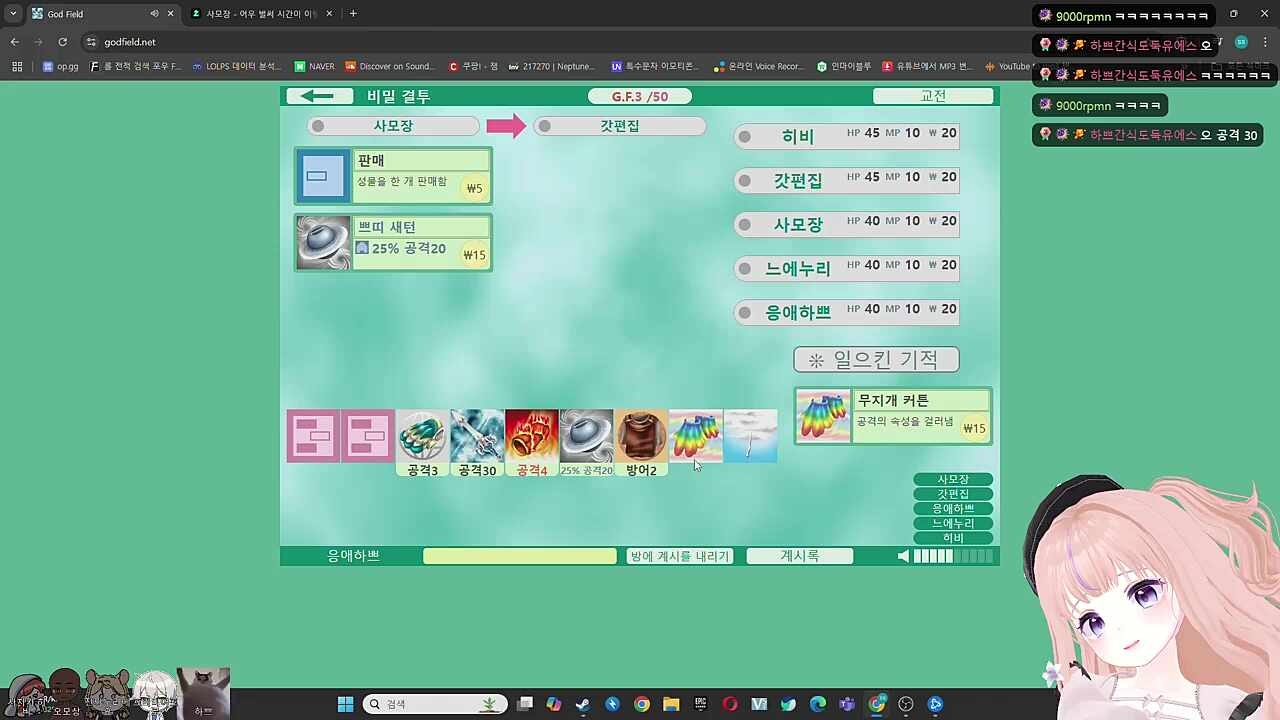Open the Windows Start menu
The image size is (1280, 720).
(x=345, y=704)
